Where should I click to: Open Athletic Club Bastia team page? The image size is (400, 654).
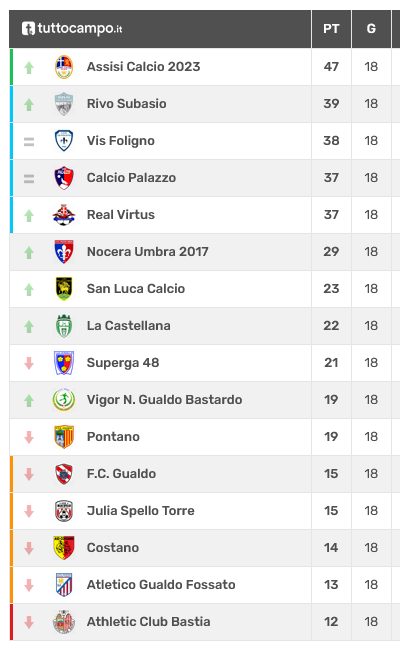tap(148, 621)
